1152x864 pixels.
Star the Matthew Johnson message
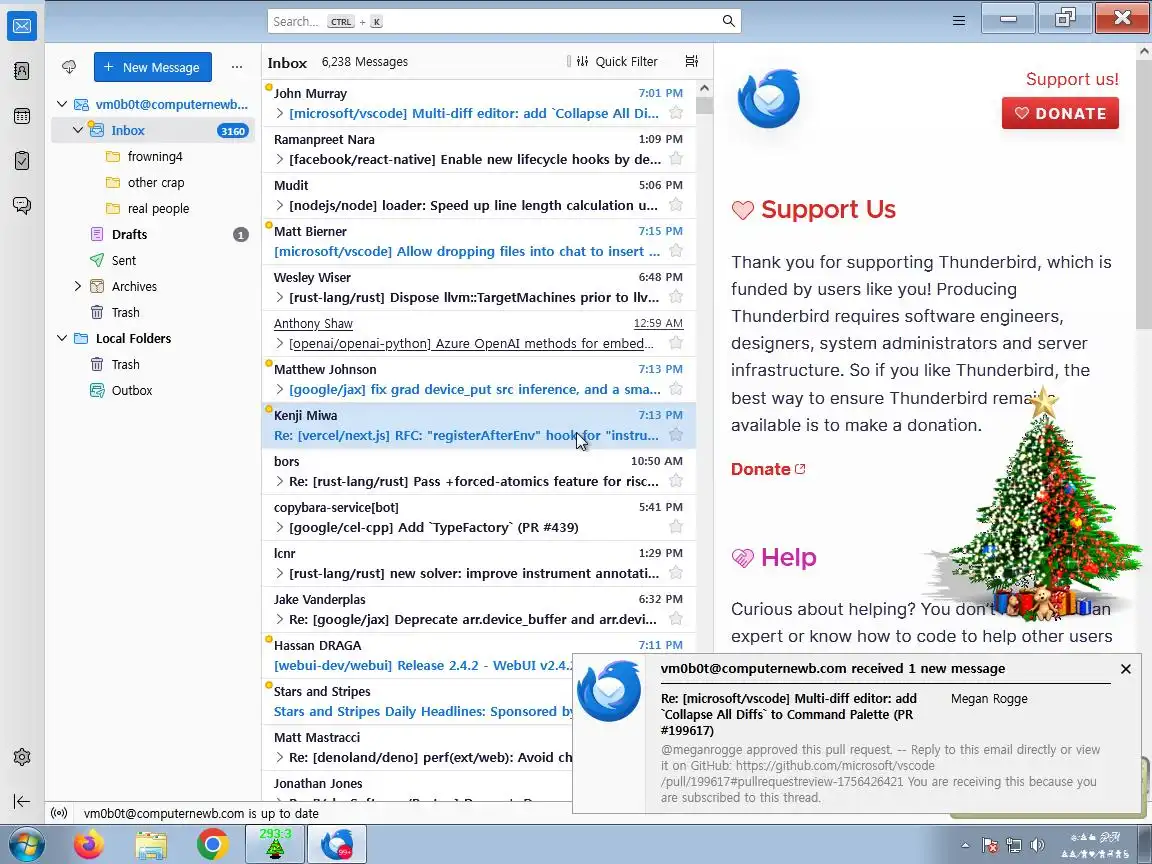[x=676, y=389]
